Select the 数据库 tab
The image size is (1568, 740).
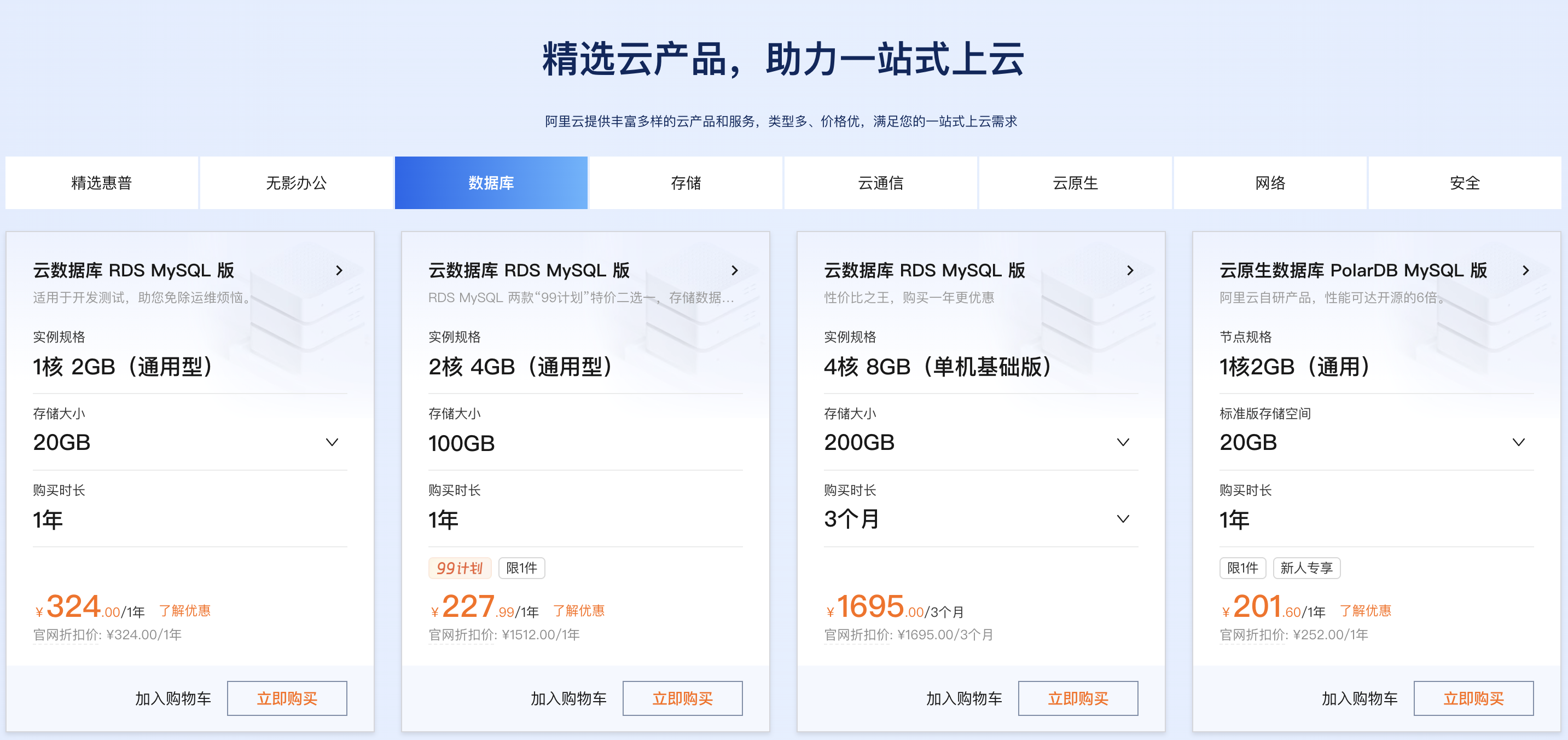pyautogui.click(x=491, y=183)
